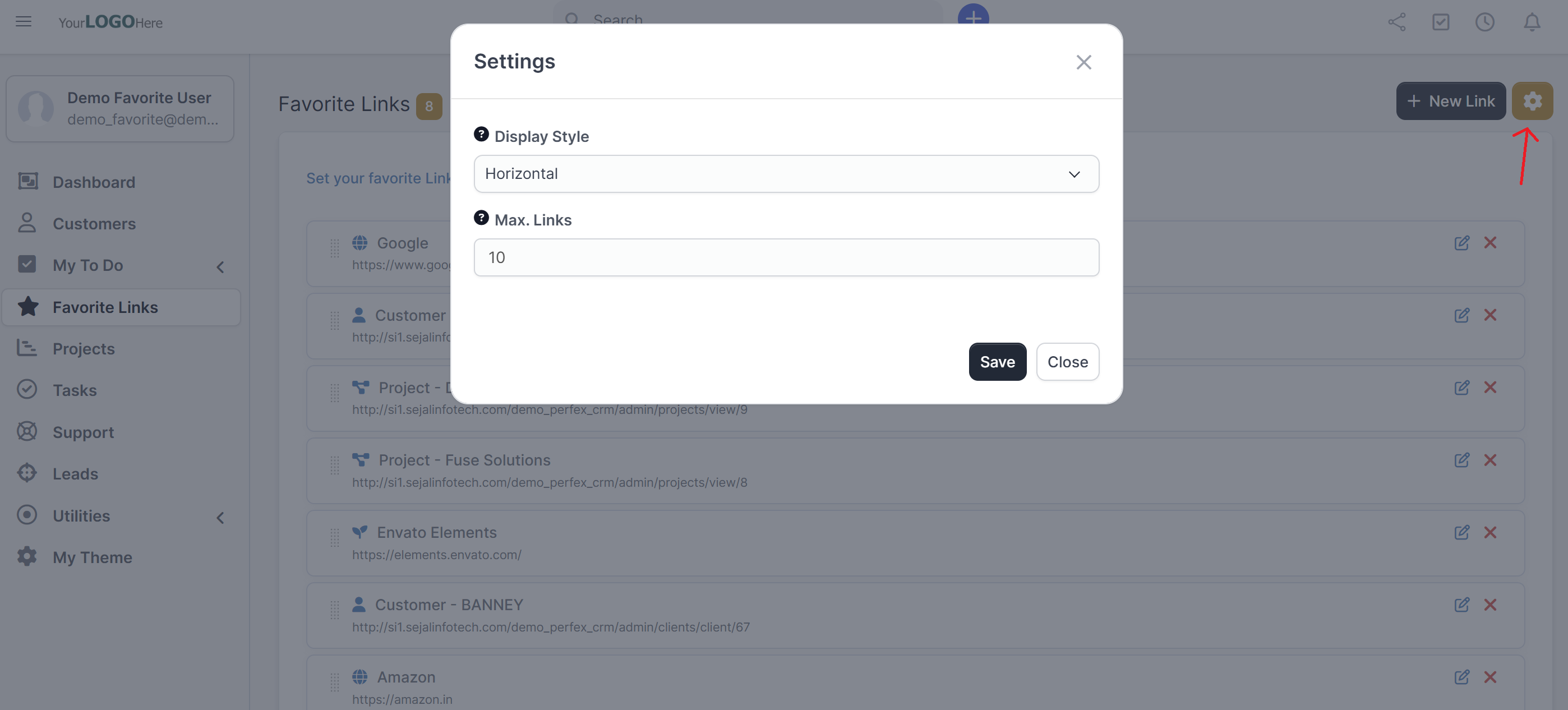Open the notifications bell icon
1568x710 pixels.
pyautogui.click(x=1532, y=22)
